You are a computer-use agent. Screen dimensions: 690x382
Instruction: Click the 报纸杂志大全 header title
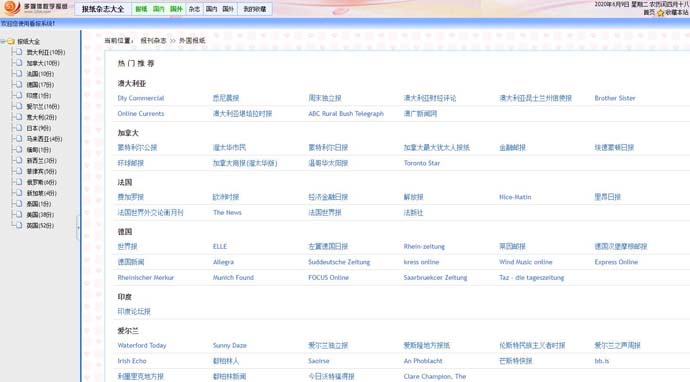pyautogui.click(x=103, y=9)
